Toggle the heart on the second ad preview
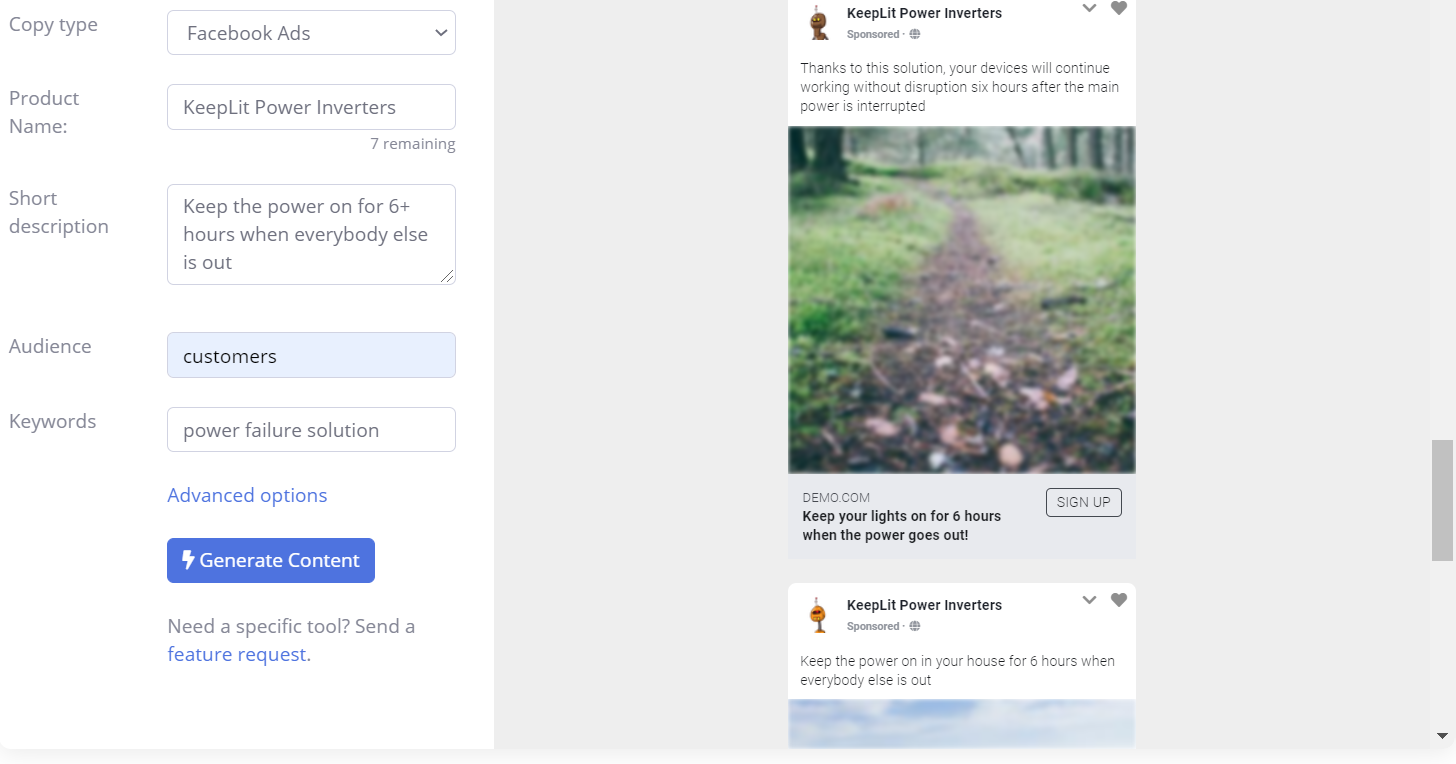 tap(1118, 600)
